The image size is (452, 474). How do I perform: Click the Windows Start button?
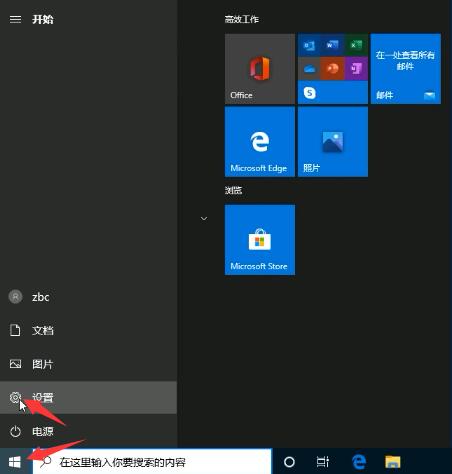coord(15,462)
